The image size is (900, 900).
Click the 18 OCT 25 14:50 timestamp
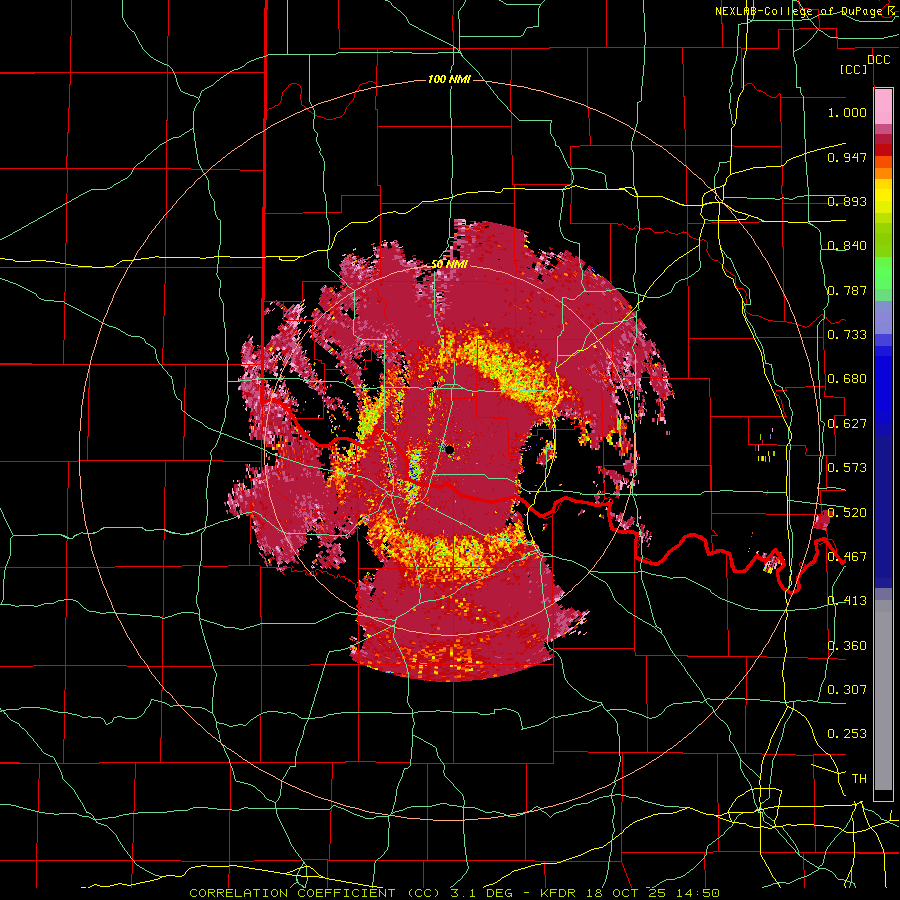pos(653,893)
